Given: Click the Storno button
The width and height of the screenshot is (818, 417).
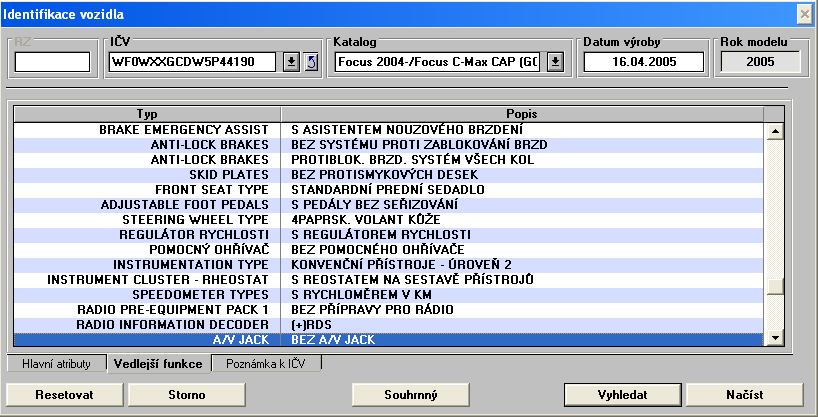Looking at the screenshot, I should coord(180,395).
